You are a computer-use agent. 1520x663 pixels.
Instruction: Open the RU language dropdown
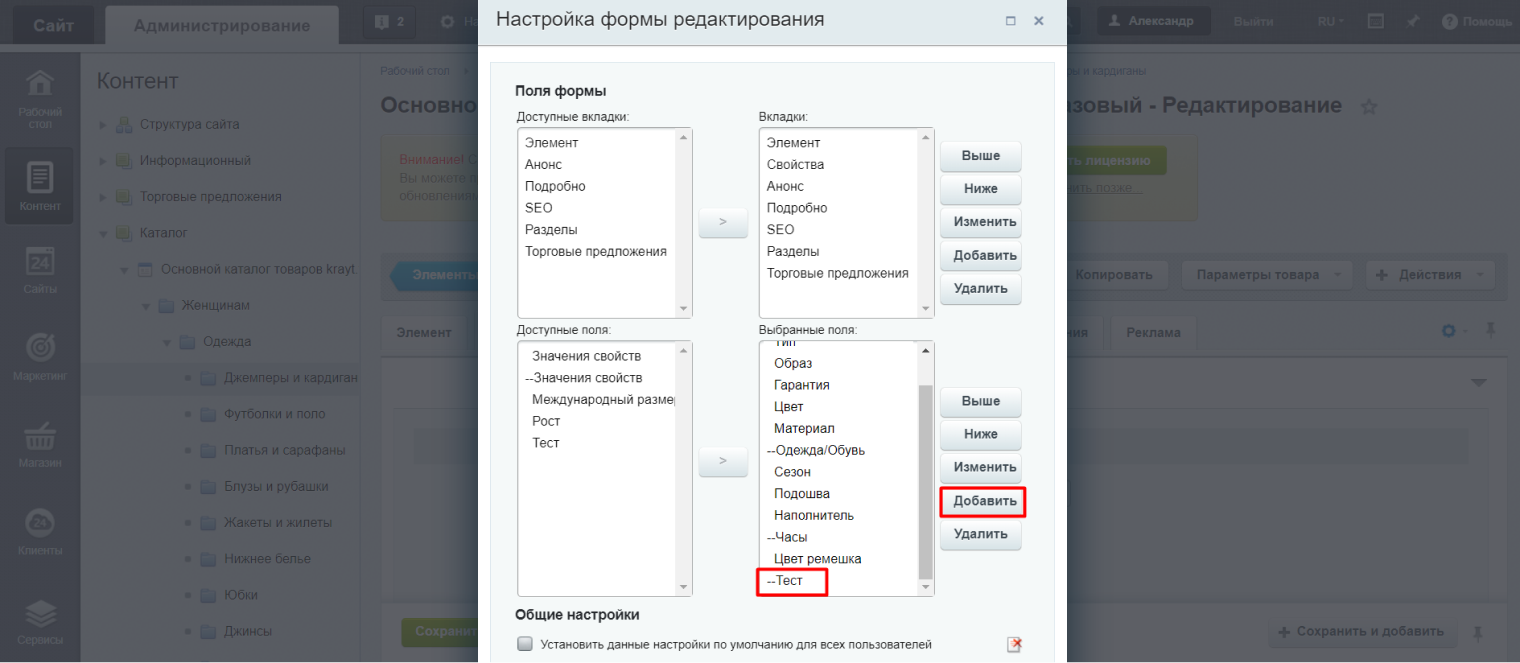click(x=1330, y=21)
